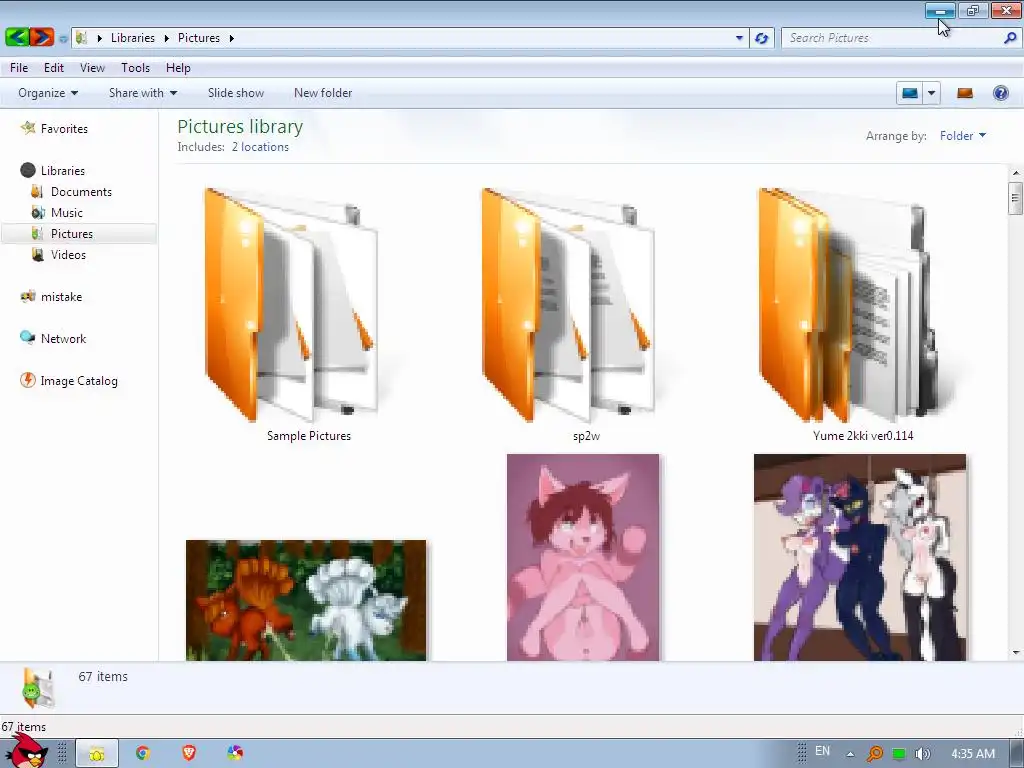Open Videos library in sidebar
The height and width of the screenshot is (768, 1024).
68,255
